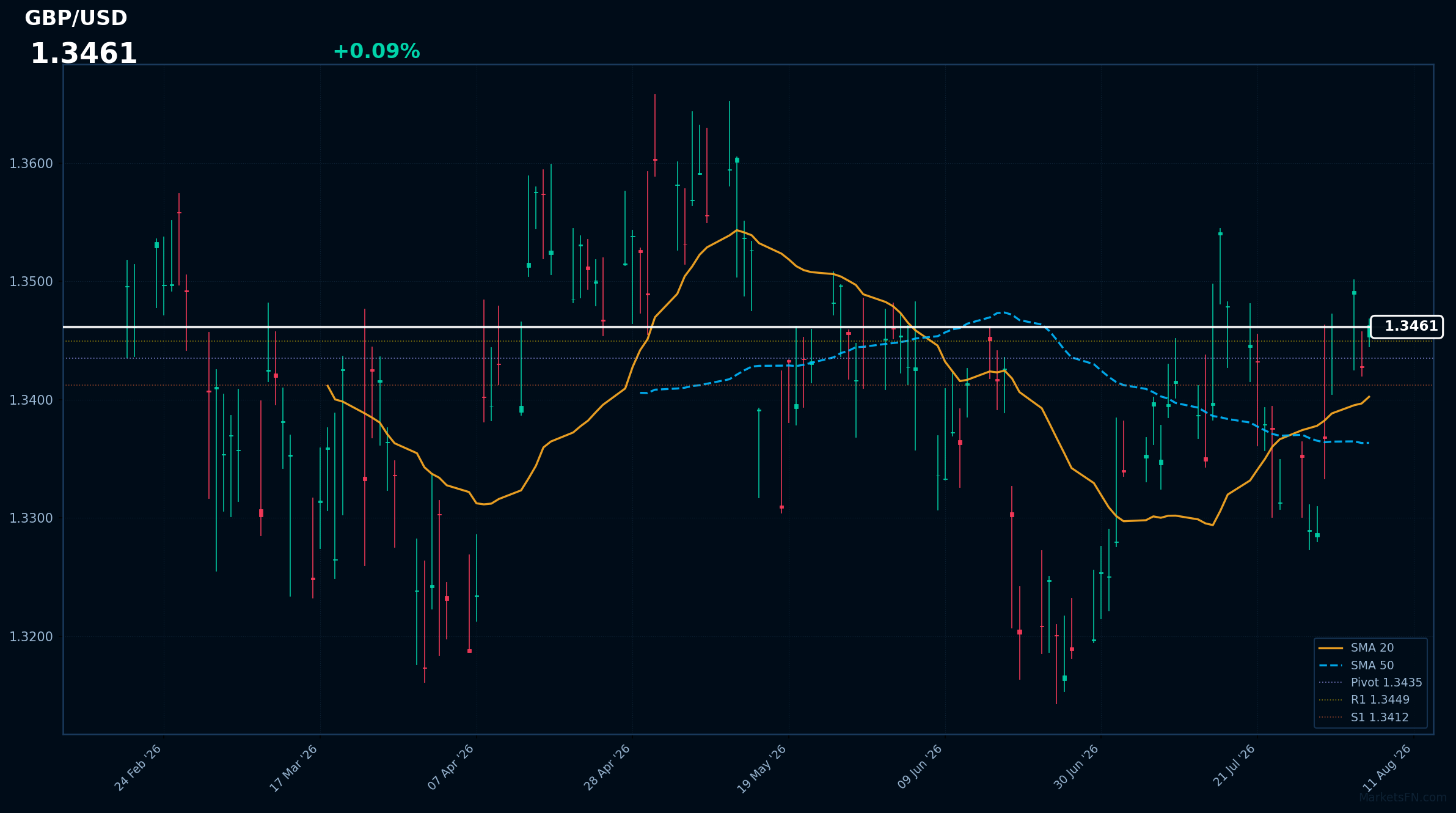Image resolution: width=1456 pixels, height=813 pixels.
Task: Click the Pivot 1.3435 legend entry
Action: (1370, 683)
